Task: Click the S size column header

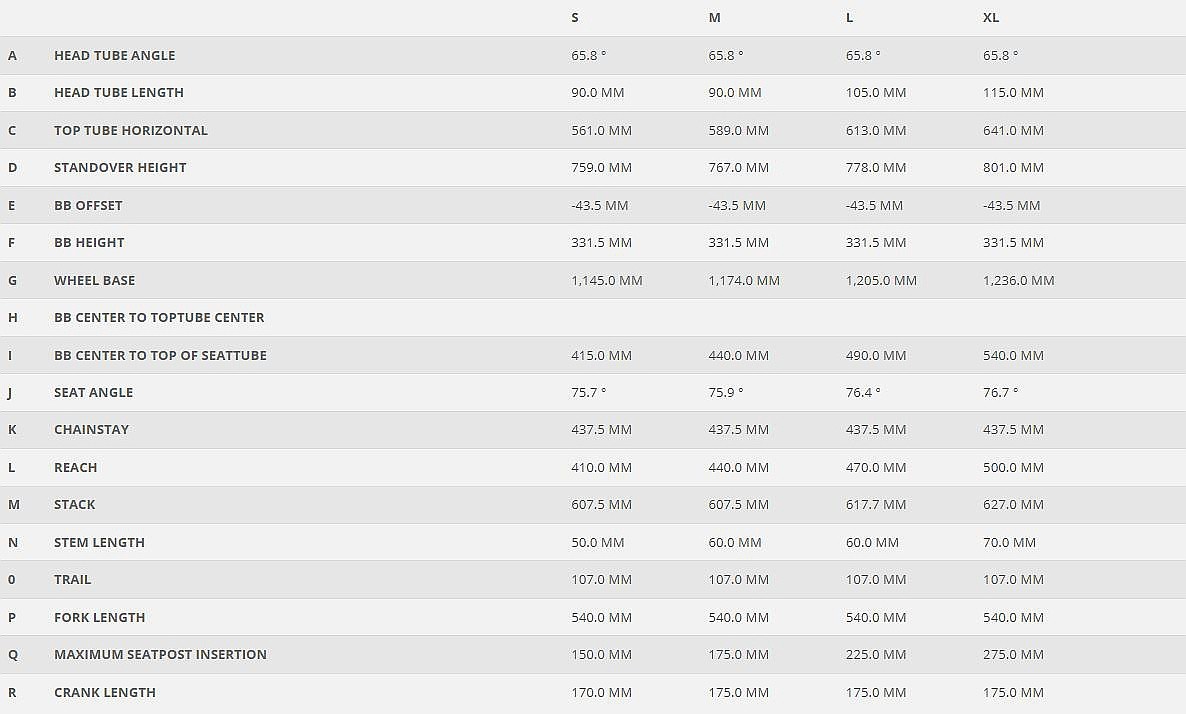Action: tap(575, 18)
